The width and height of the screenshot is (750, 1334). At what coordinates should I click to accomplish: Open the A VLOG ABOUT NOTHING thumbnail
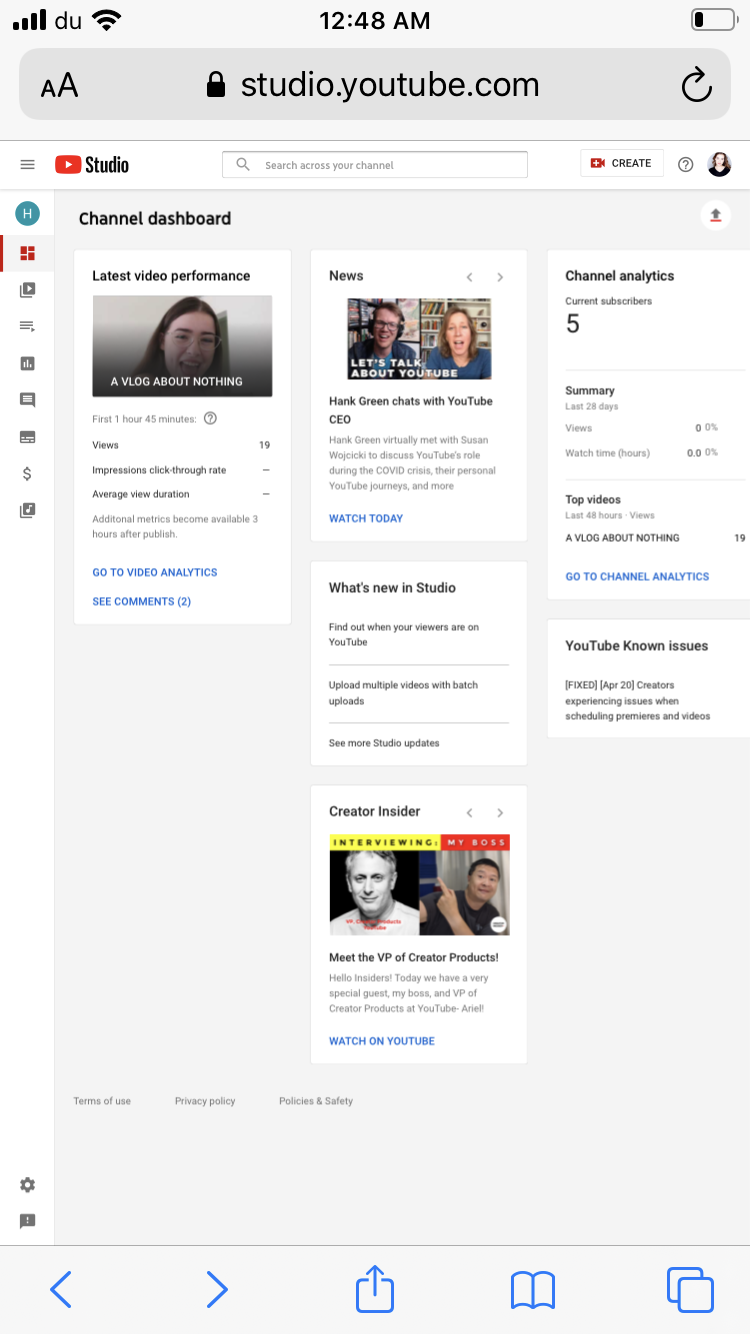coord(182,346)
